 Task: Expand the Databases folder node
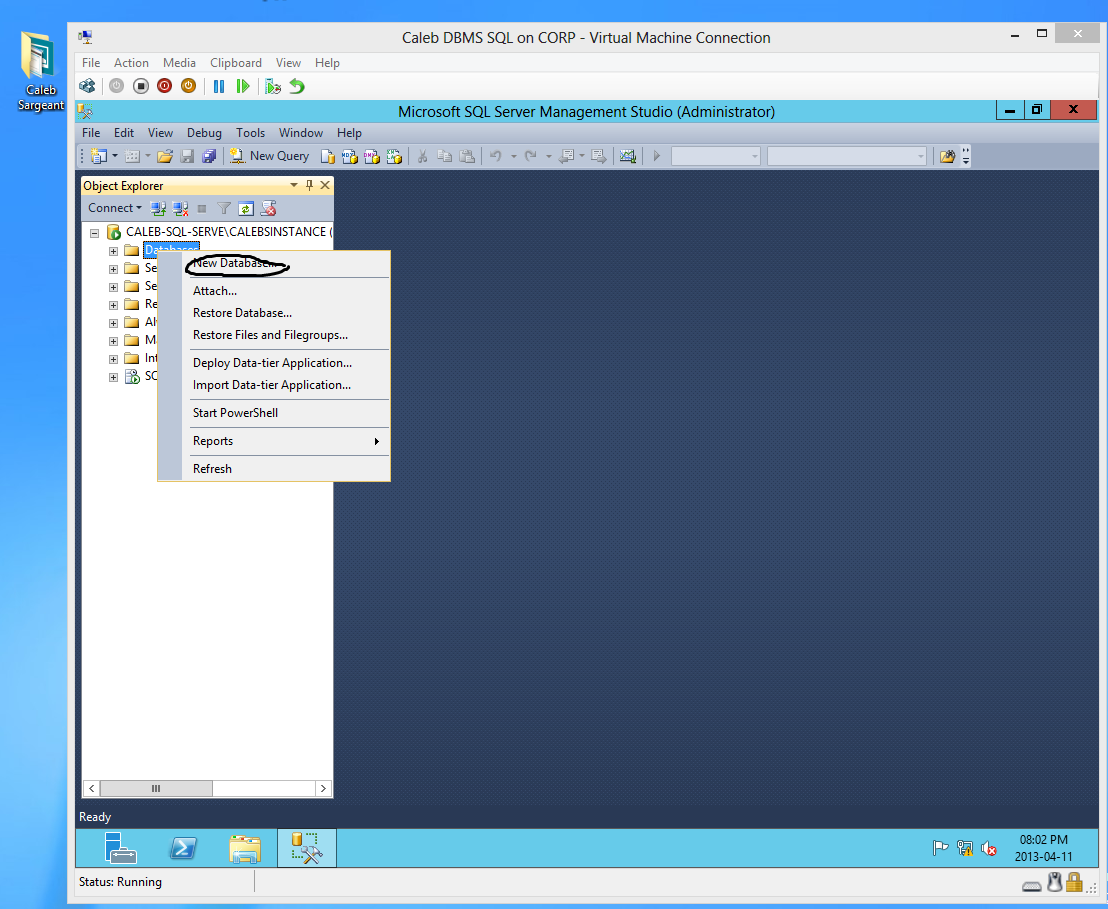coord(113,251)
